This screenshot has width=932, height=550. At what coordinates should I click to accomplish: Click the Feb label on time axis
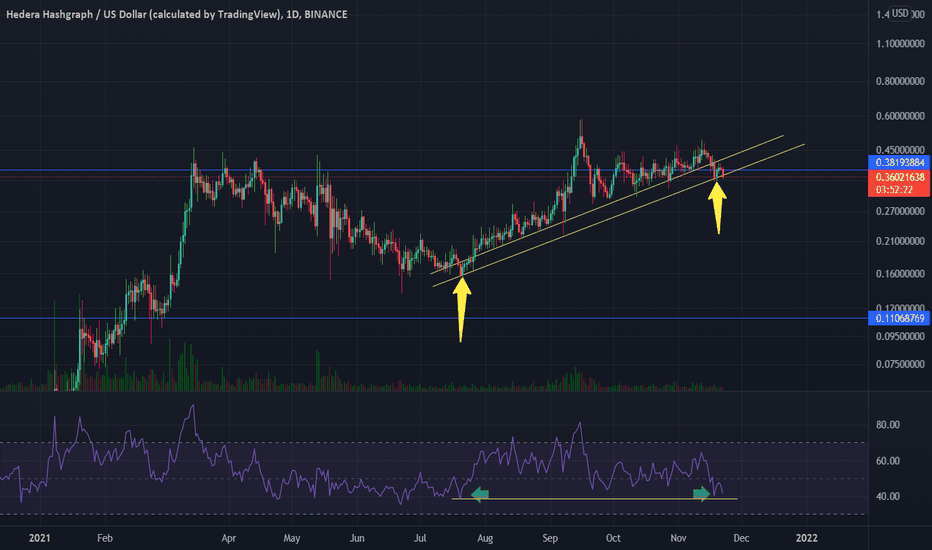pyautogui.click(x=105, y=538)
